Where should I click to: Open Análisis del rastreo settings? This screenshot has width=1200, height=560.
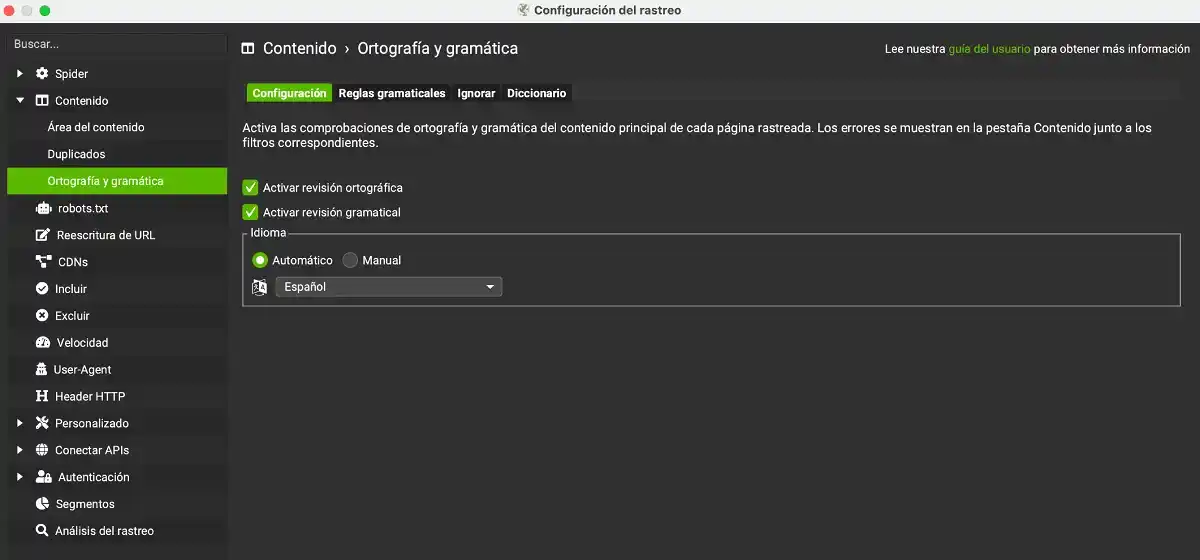(117, 531)
